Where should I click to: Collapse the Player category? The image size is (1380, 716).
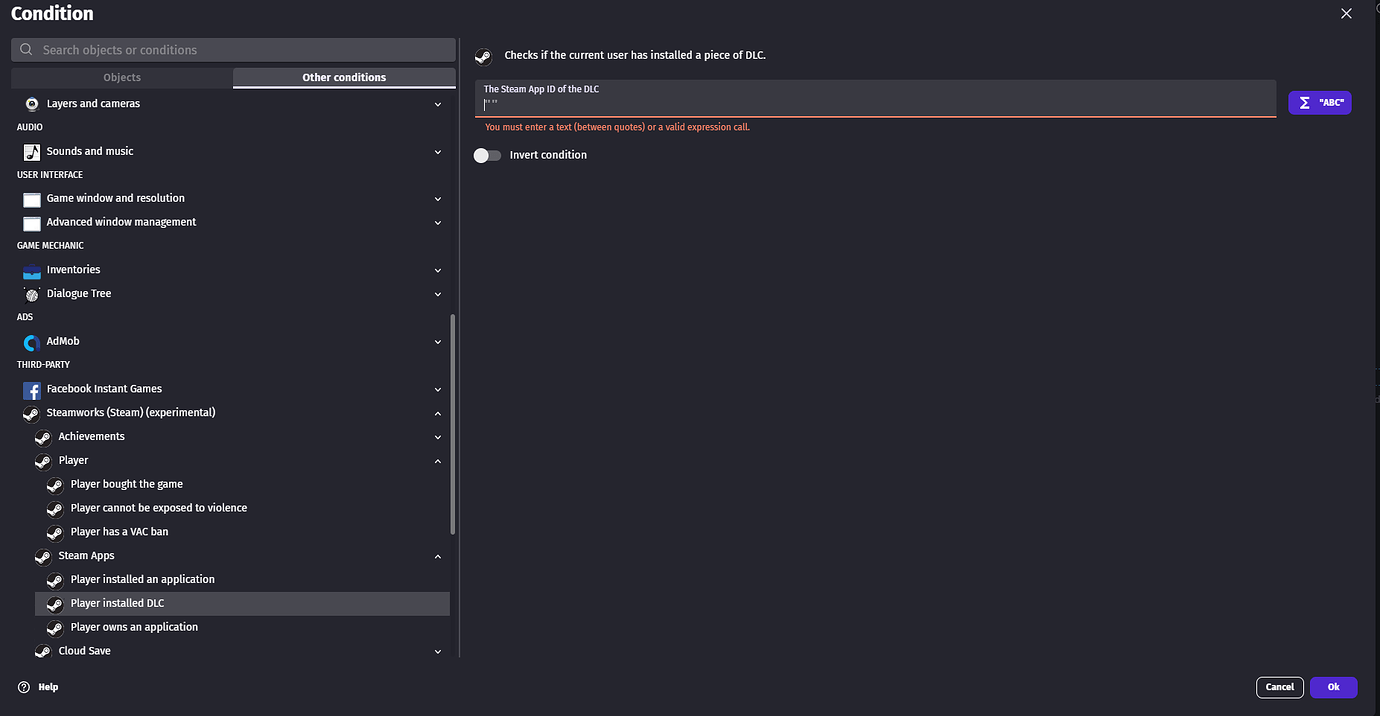437,461
